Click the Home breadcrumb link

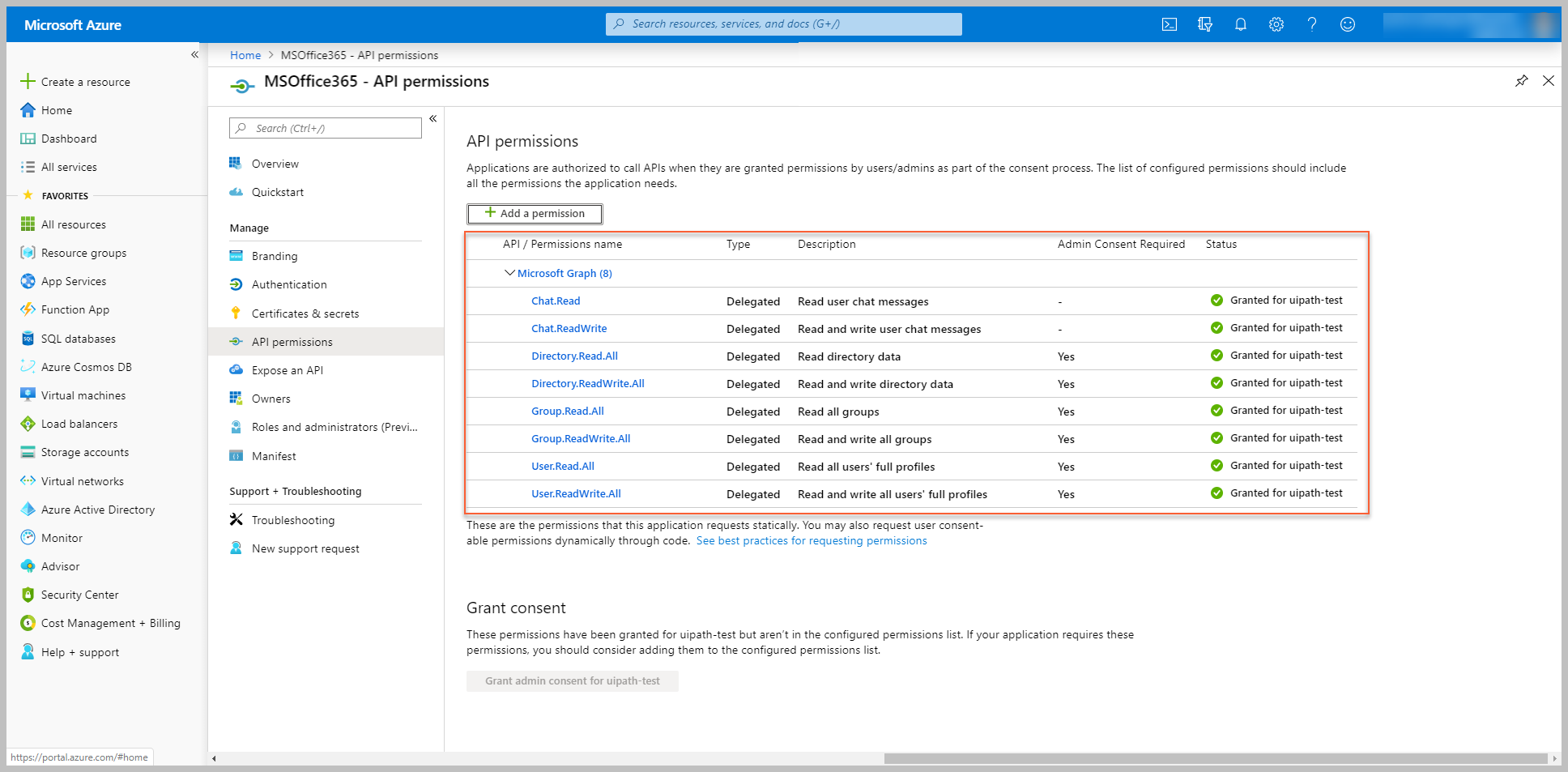(x=245, y=55)
